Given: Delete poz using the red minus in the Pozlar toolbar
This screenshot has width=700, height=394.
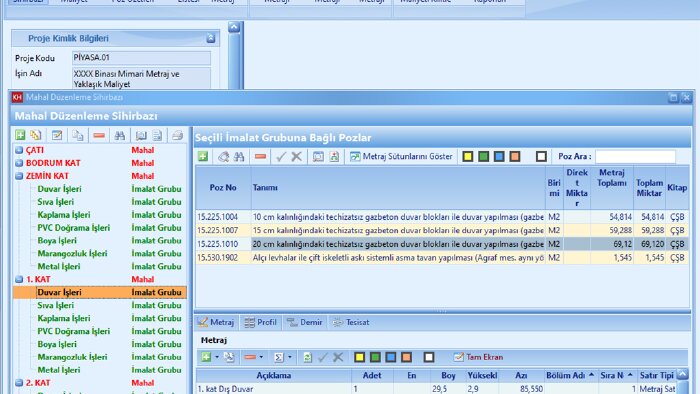Looking at the screenshot, I should 261,157.
